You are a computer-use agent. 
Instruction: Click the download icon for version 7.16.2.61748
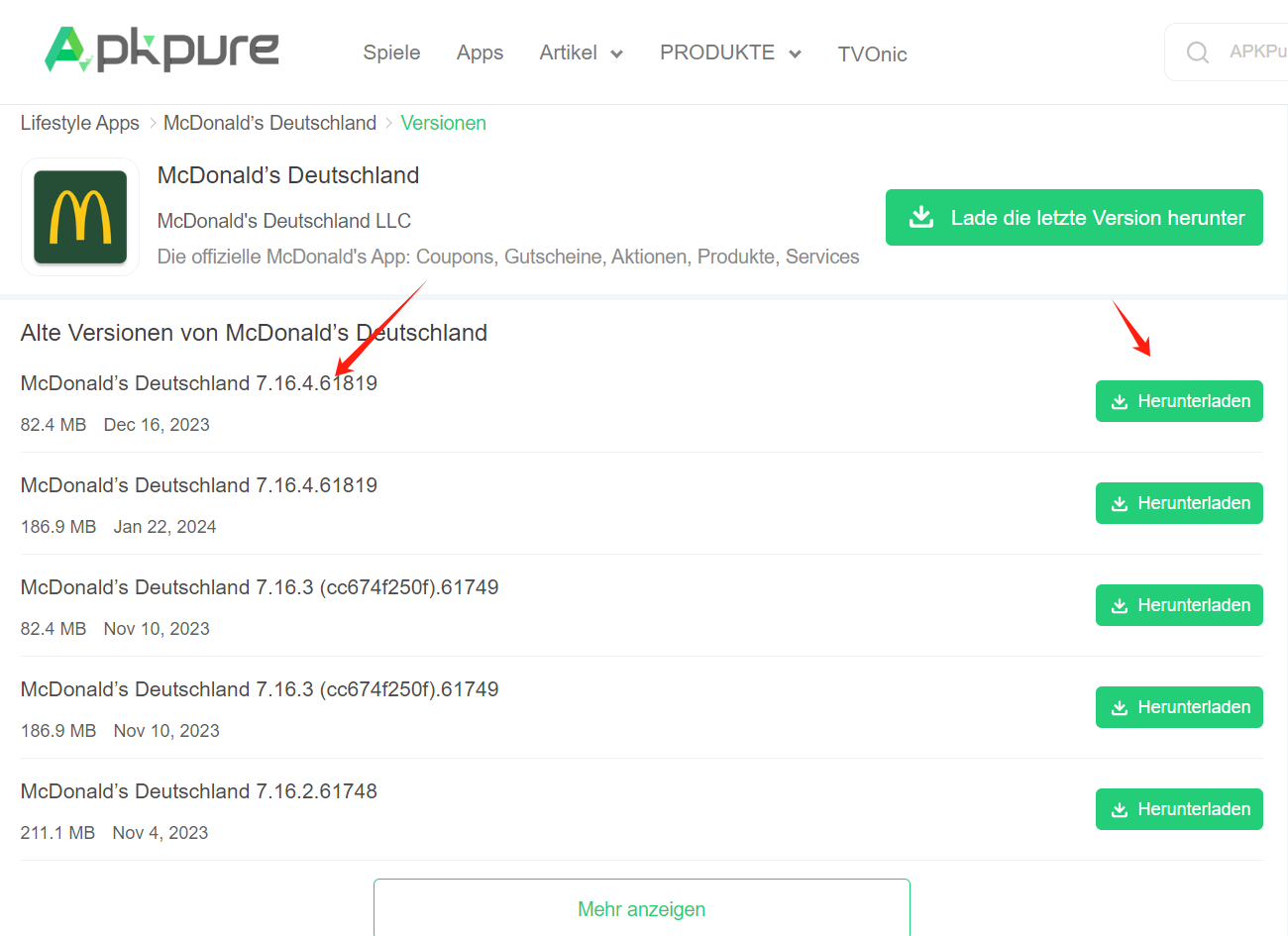click(1120, 808)
